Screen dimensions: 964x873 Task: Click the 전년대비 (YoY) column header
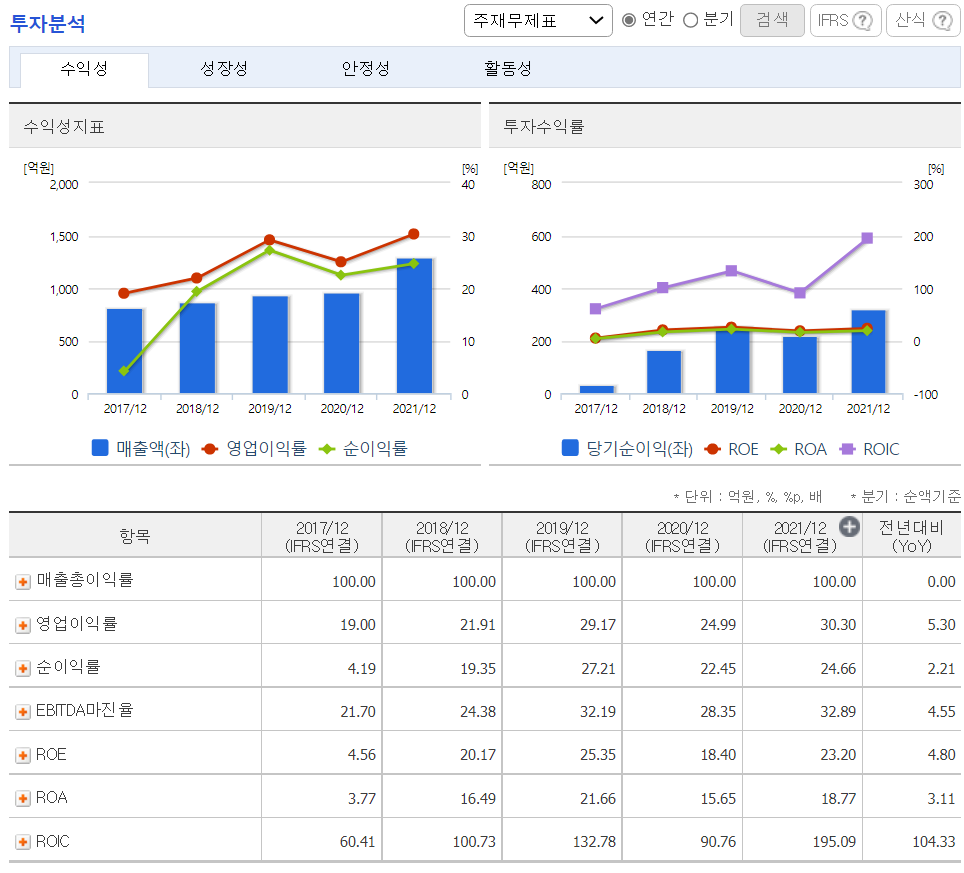912,536
